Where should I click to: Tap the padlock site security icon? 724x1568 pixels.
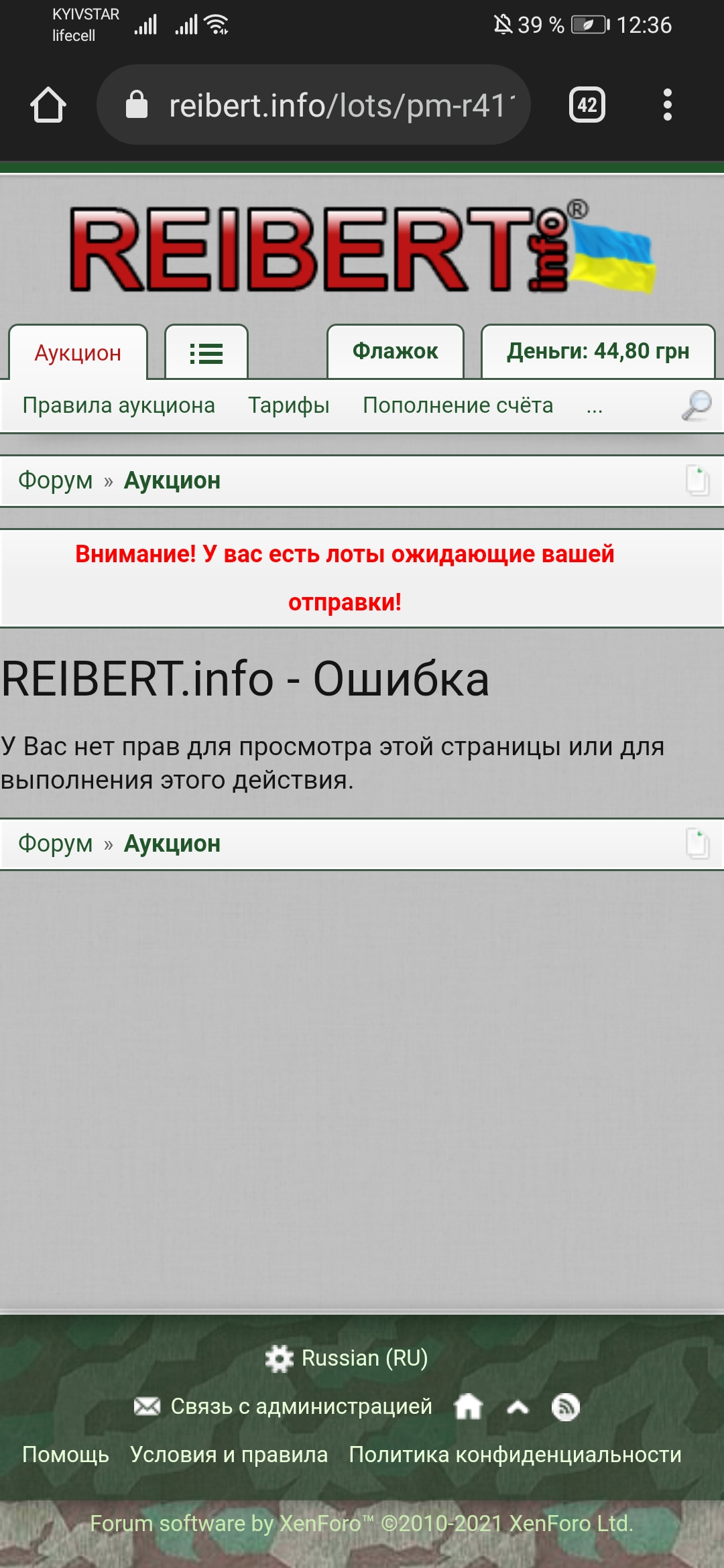[x=137, y=105]
